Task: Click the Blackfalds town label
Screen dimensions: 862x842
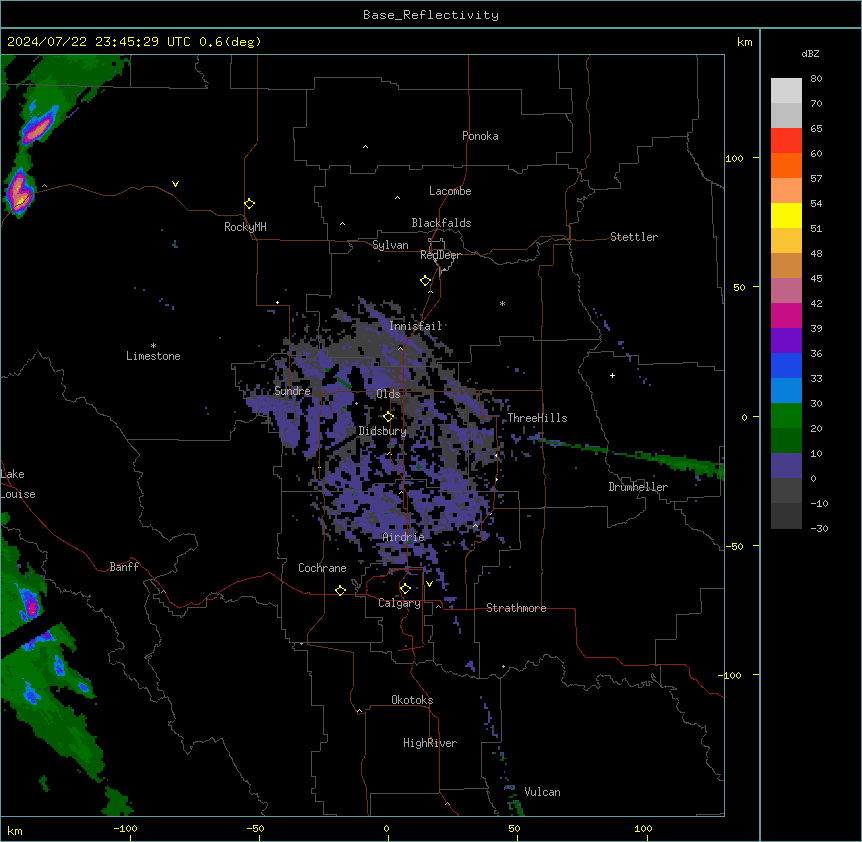Action: (x=441, y=223)
